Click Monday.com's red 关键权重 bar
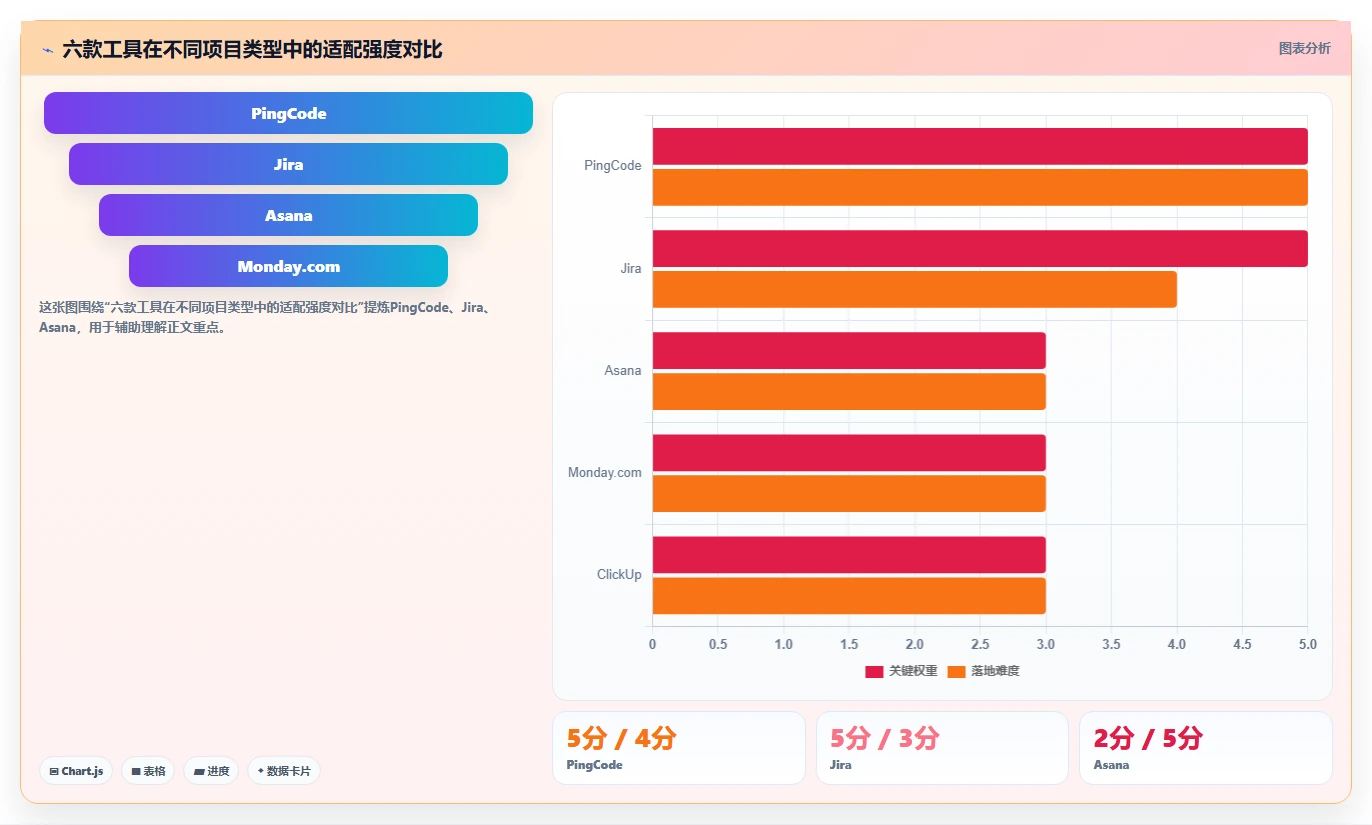Viewport: 1372px width, 825px height. click(x=849, y=452)
